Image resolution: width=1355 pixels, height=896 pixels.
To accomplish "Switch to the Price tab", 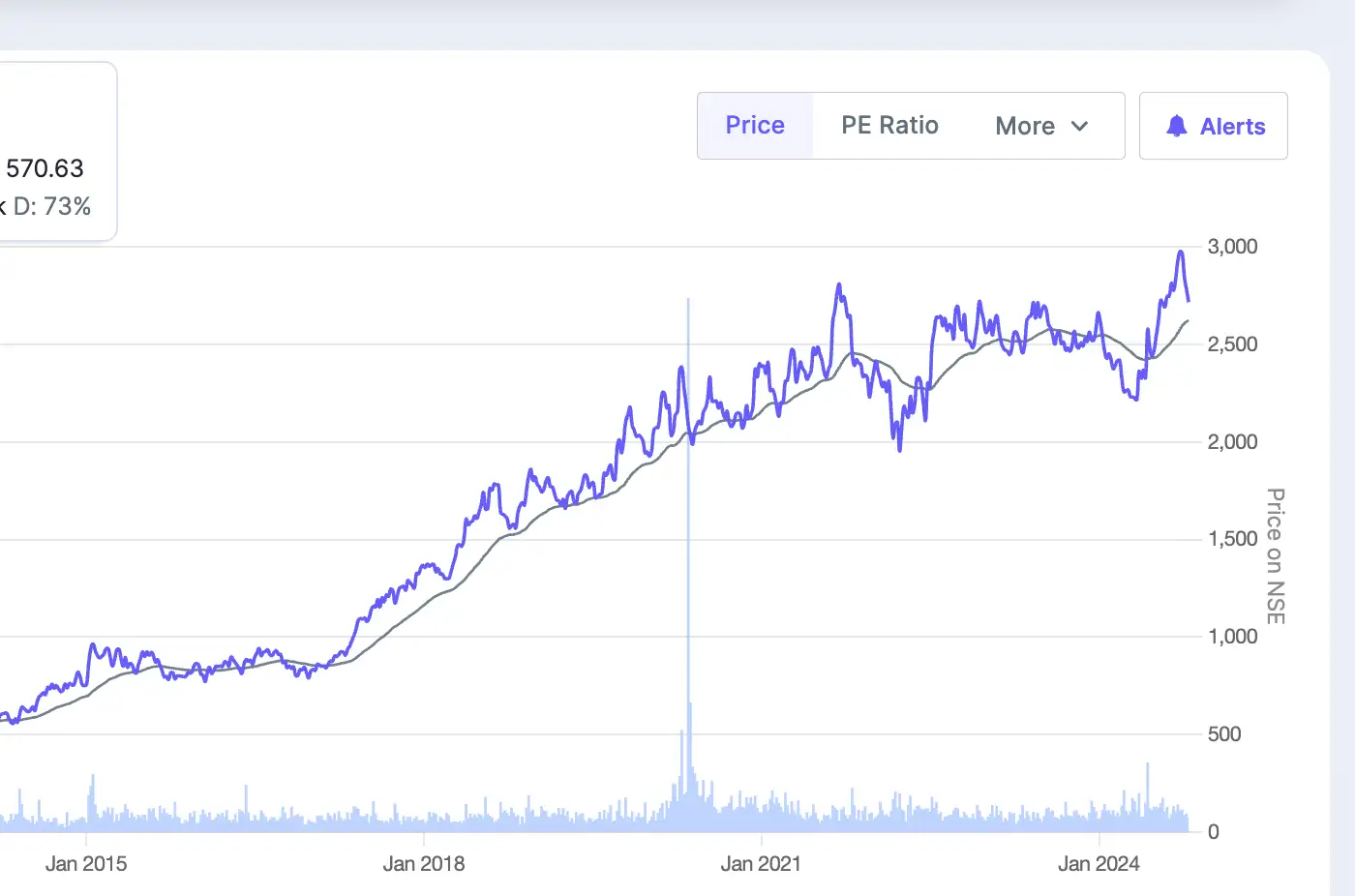I will pyautogui.click(x=755, y=126).
